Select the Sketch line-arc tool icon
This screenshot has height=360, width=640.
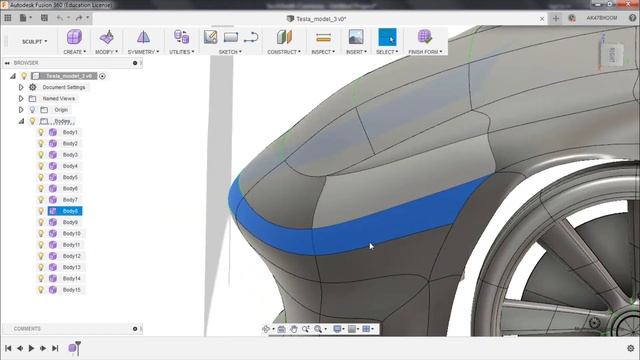click(251, 37)
